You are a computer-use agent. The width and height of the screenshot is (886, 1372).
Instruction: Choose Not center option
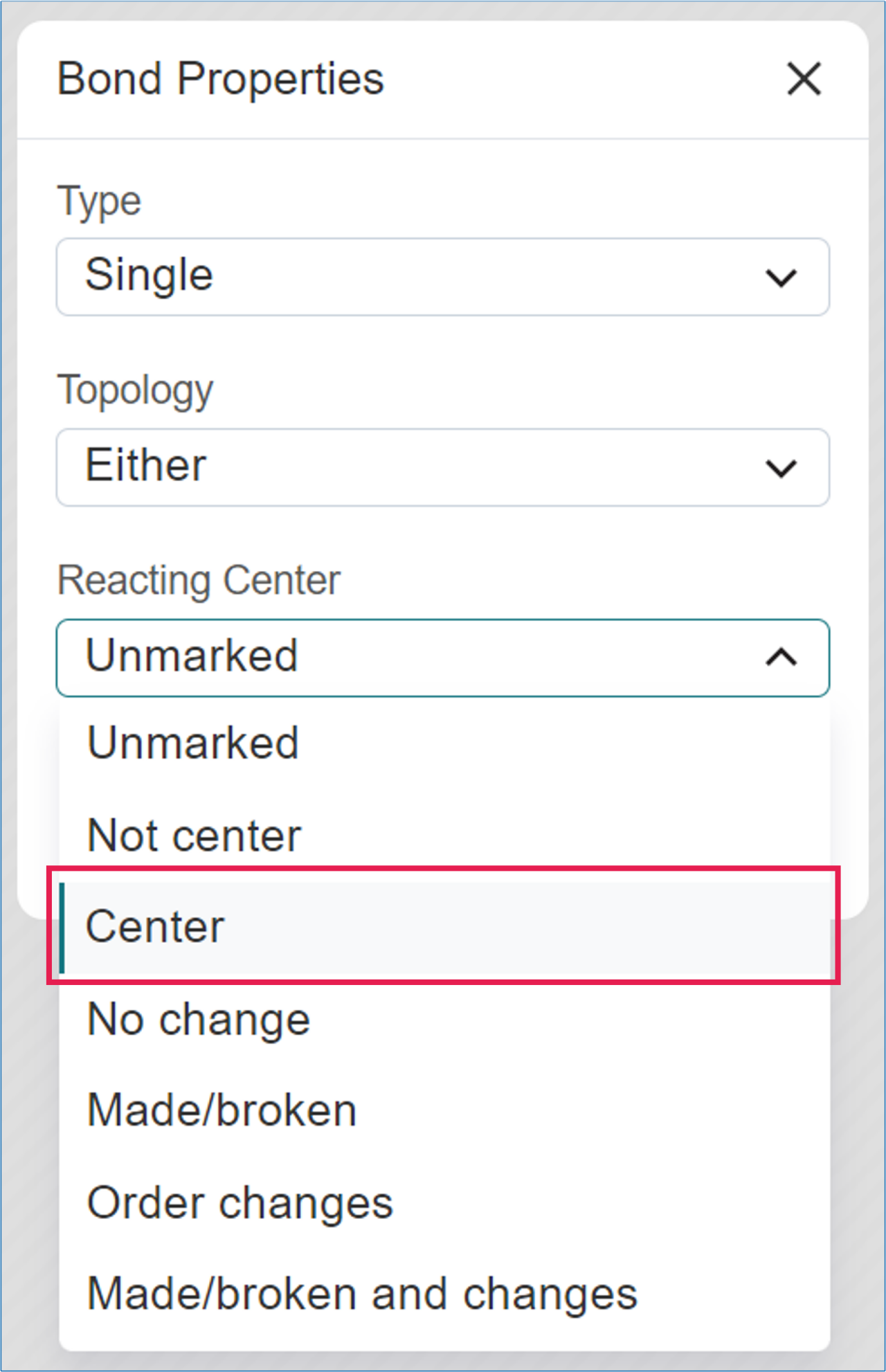click(194, 836)
